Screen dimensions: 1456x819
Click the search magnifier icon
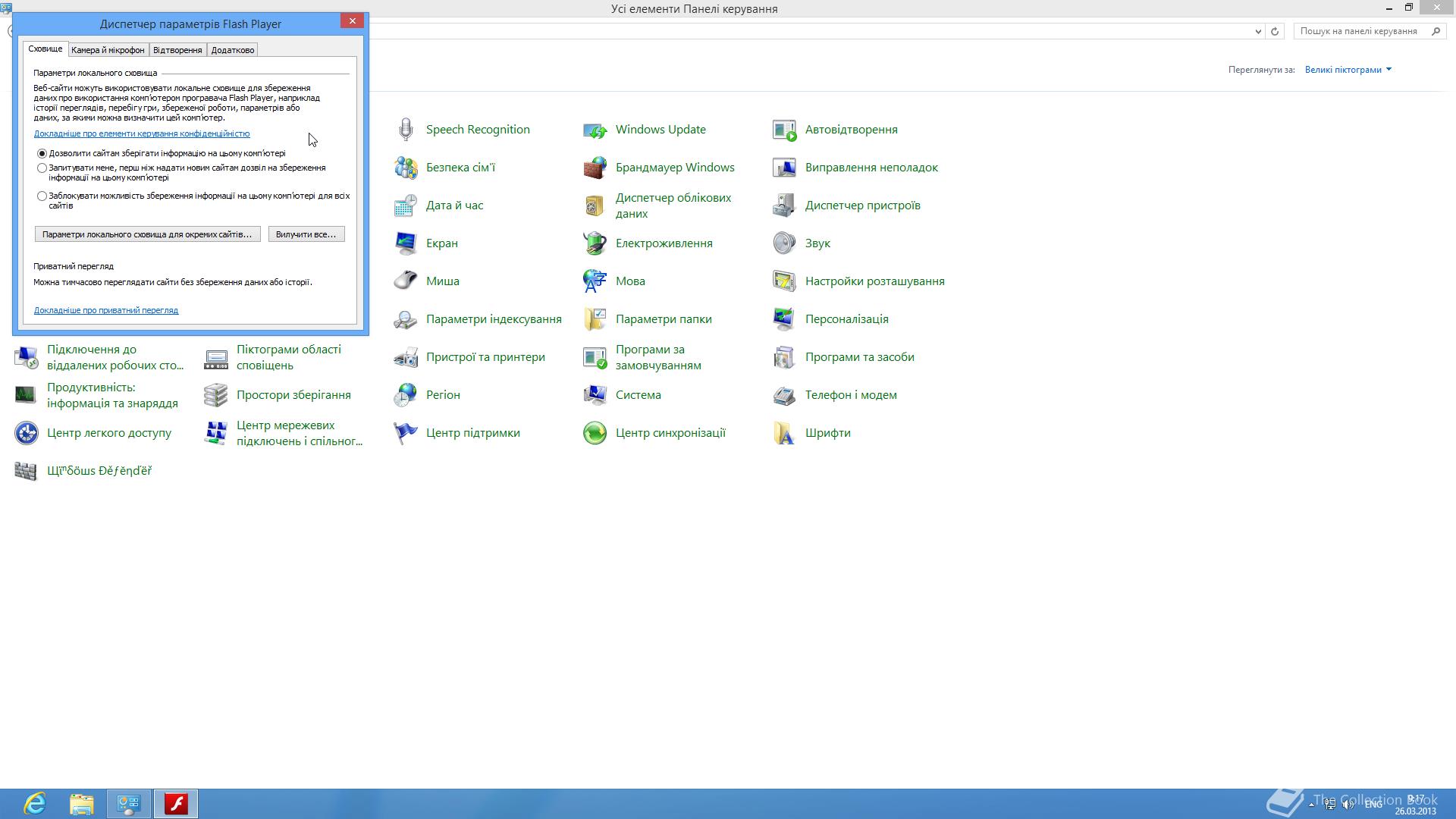point(1436,31)
